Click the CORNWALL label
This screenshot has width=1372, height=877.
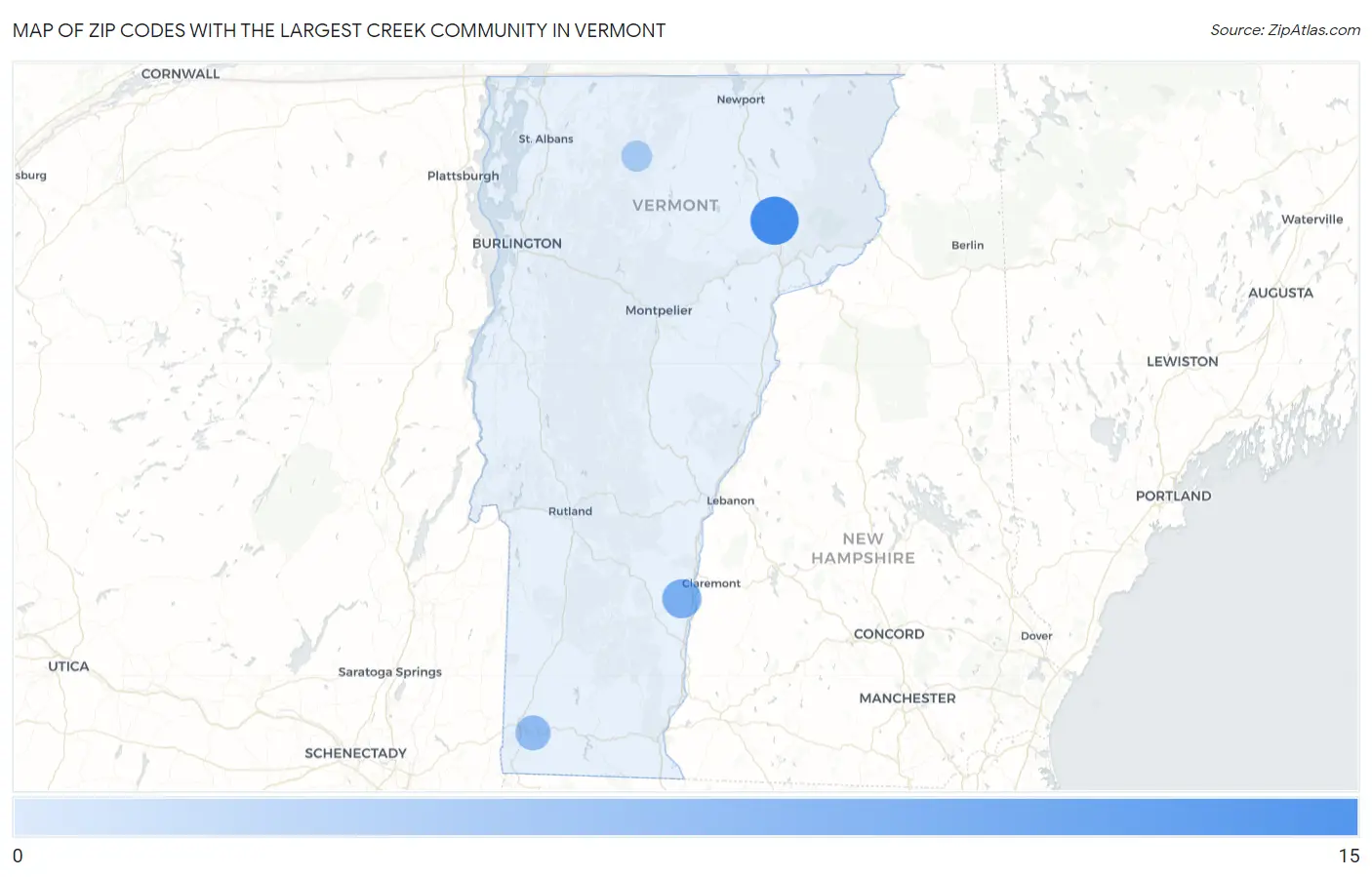click(181, 74)
